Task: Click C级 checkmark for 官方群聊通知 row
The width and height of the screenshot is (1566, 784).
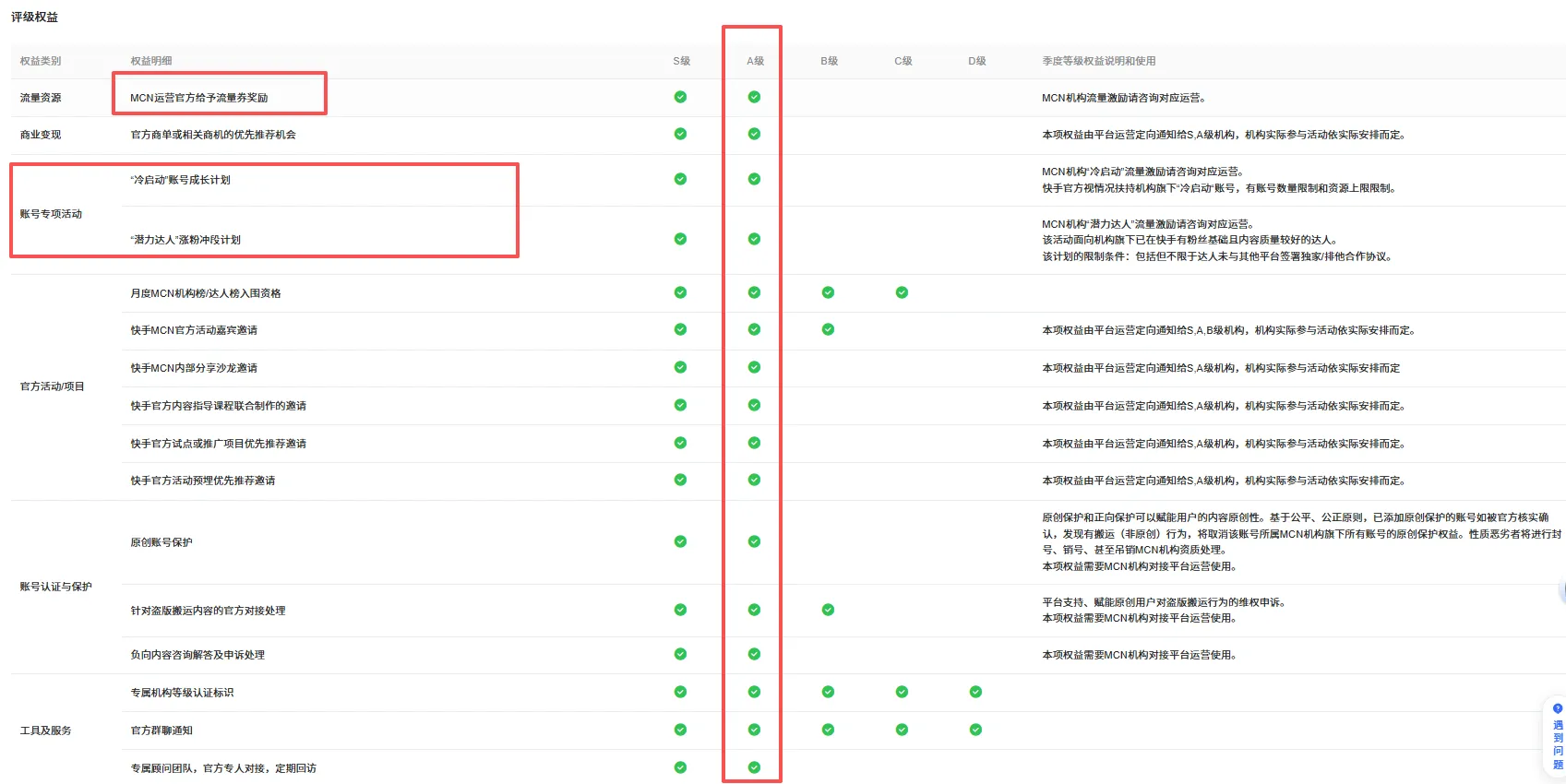Action: (x=902, y=730)
